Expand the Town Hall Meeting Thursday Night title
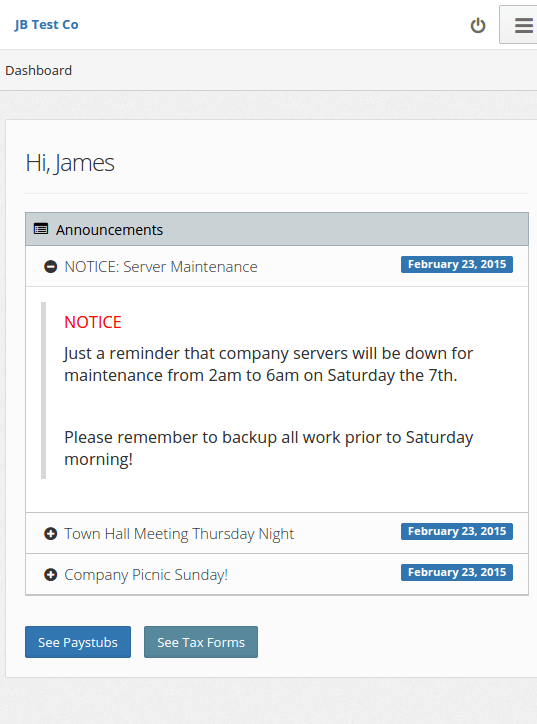 [179, 534]
